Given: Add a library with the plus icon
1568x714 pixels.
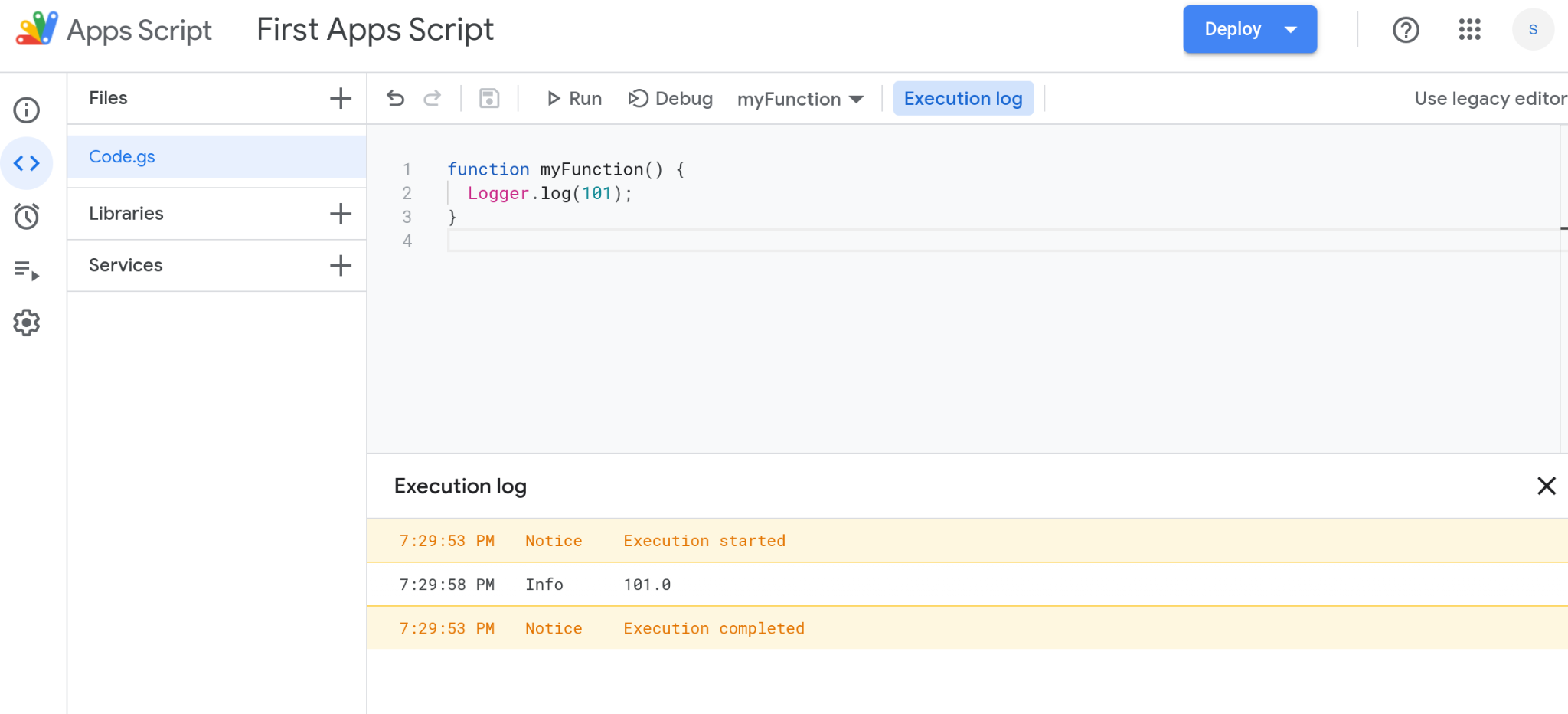Looking at the screenshot, I should point(341,214).
